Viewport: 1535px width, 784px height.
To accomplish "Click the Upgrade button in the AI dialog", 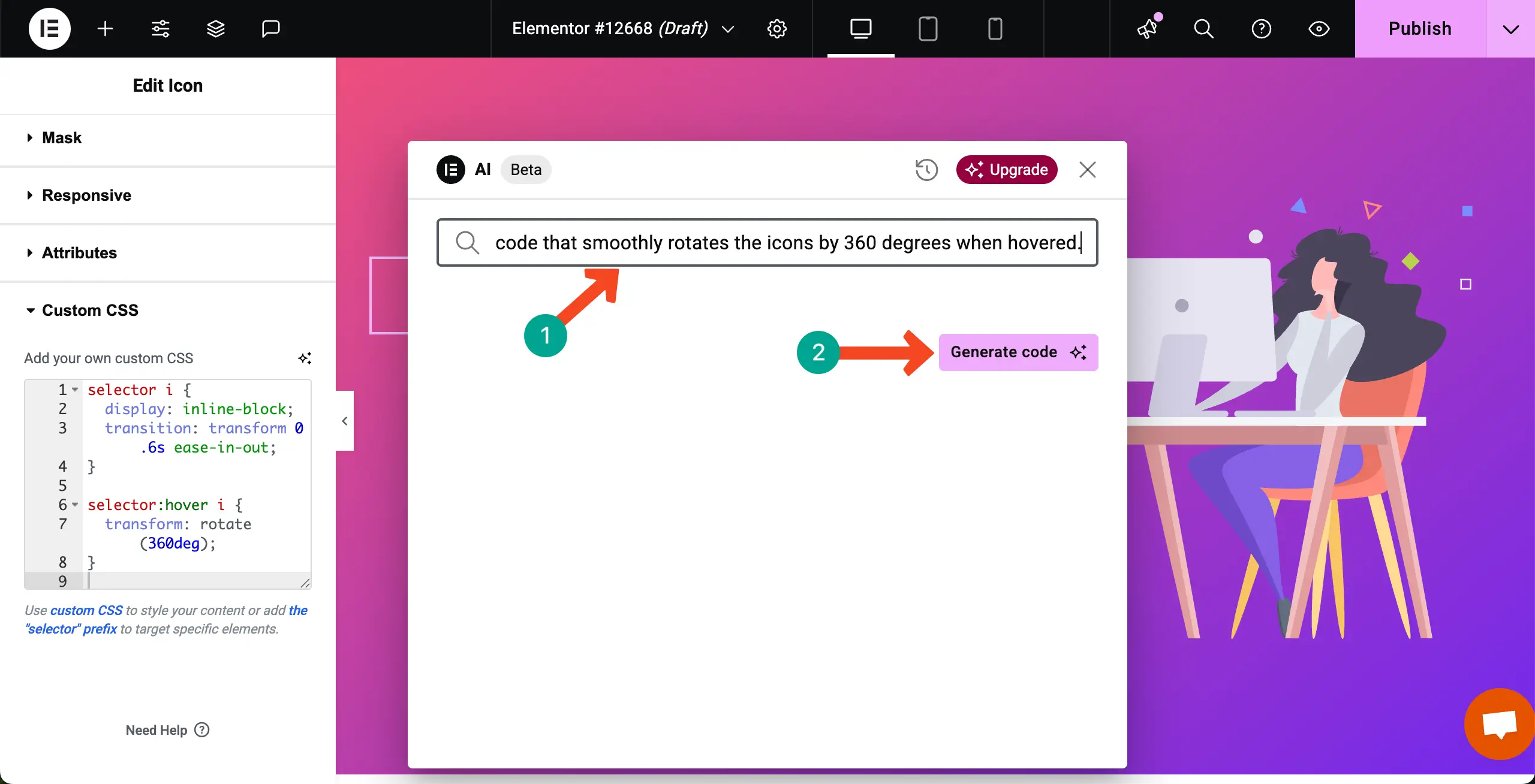I will pos(1006,170).
